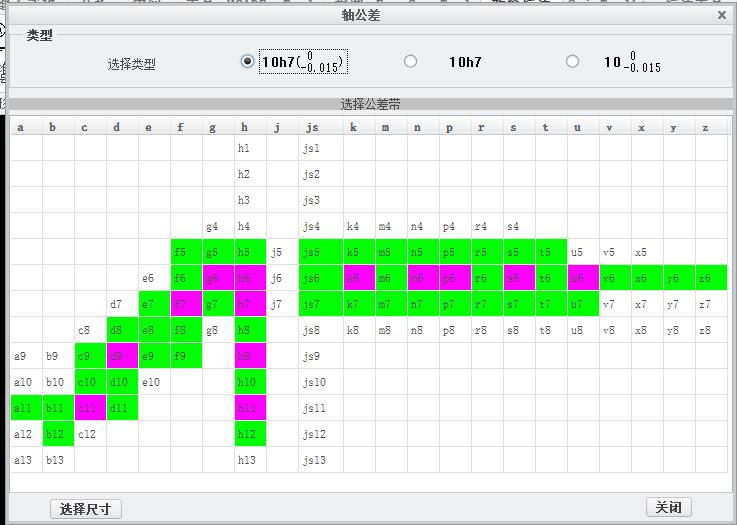Select the plain 10h7 radio option
This screenshot has width=737, height=525.
click(x=410, y=62)
